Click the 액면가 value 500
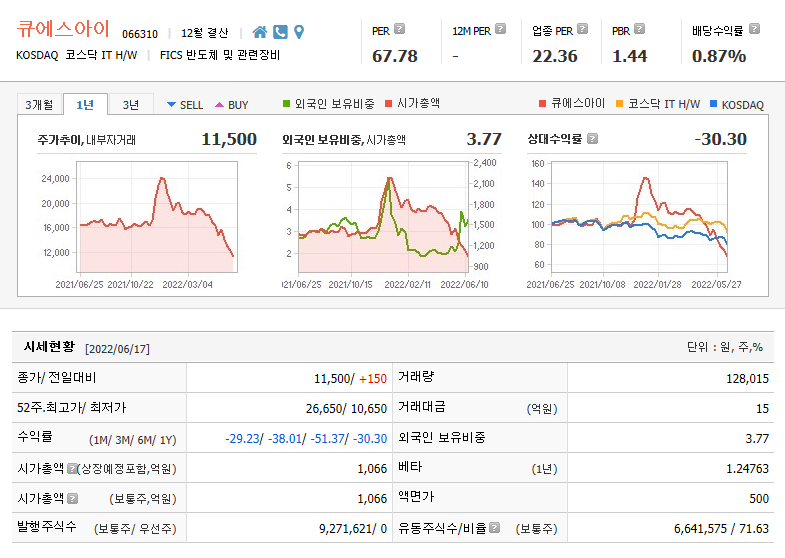 759,498
